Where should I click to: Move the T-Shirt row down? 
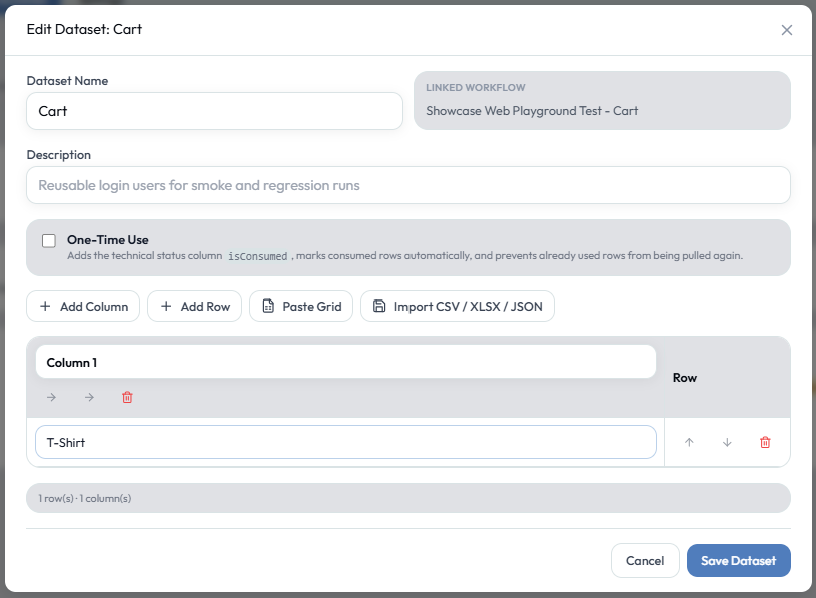coord(727,442)
